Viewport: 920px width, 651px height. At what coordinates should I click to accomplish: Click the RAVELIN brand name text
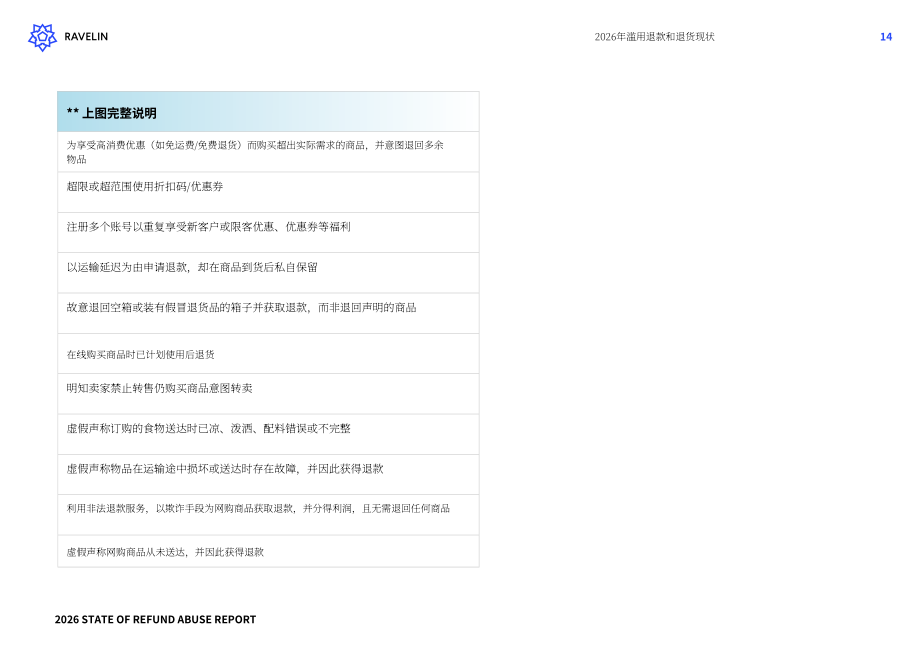tap(86, 36)
